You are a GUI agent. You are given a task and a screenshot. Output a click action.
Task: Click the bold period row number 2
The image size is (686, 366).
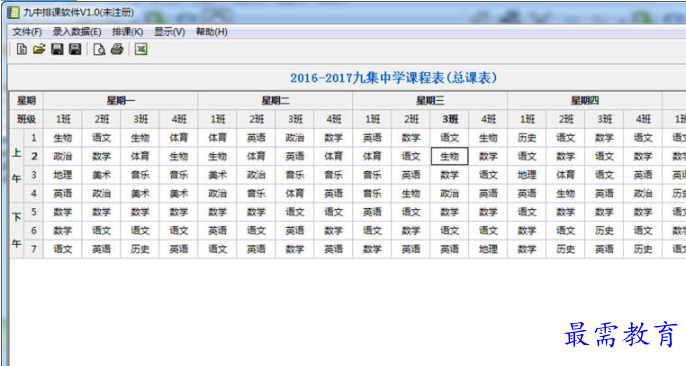pyautogui.click(x=34, y=156)
